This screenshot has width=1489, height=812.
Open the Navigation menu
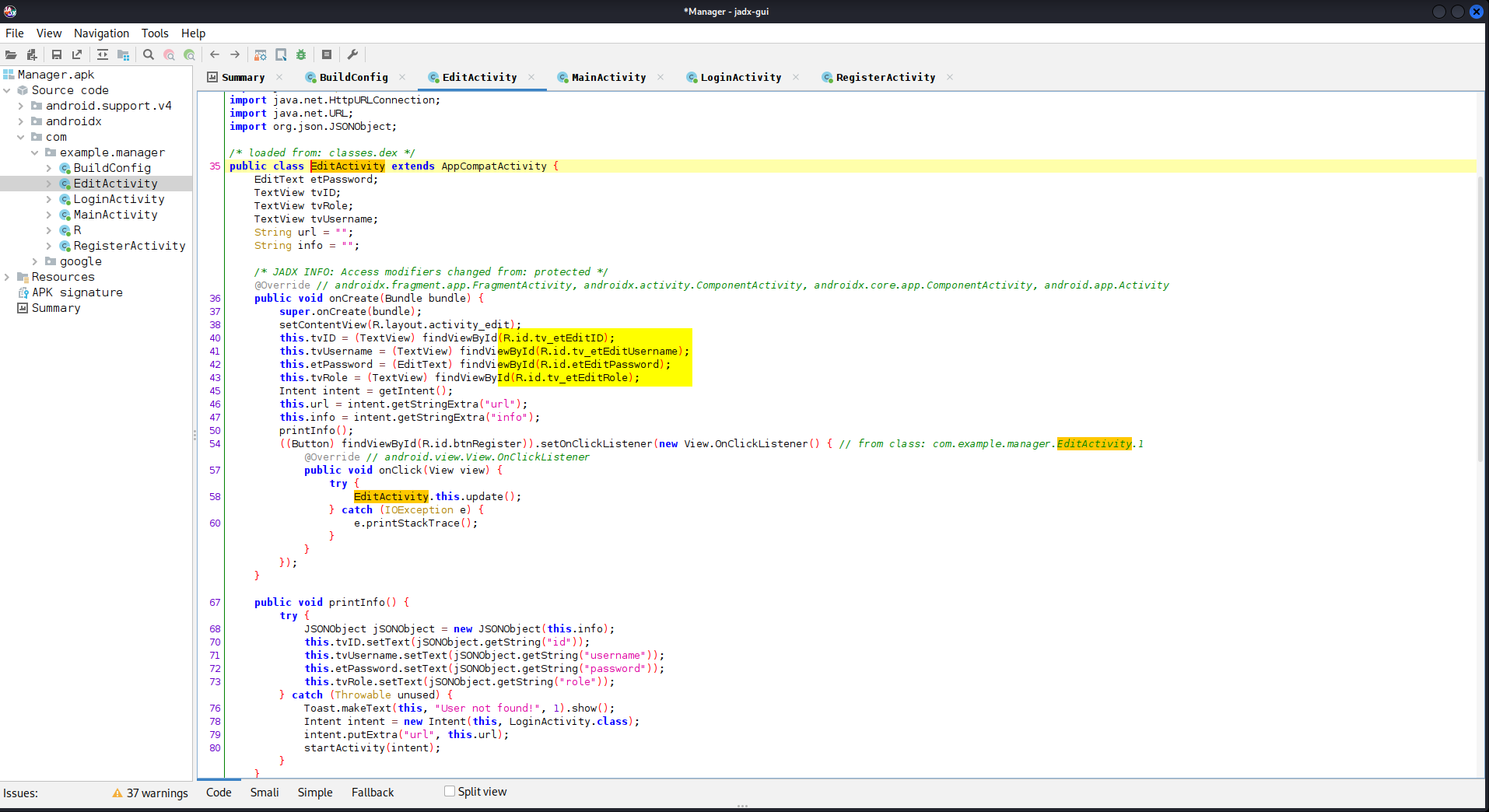(x=101, y=33)
